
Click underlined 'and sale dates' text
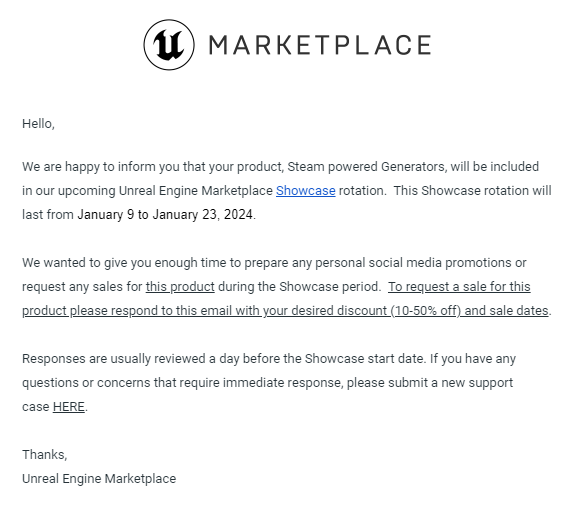506,311
